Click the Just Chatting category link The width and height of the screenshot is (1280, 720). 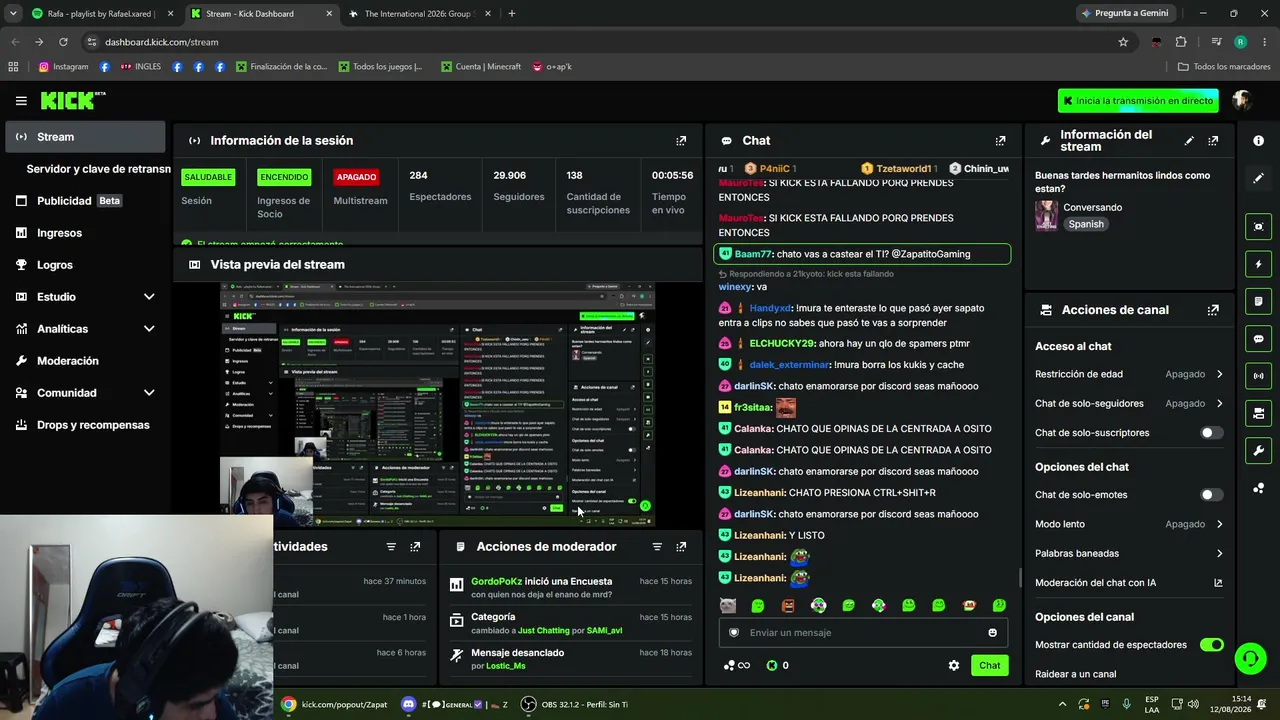click(x=544, y=631)
